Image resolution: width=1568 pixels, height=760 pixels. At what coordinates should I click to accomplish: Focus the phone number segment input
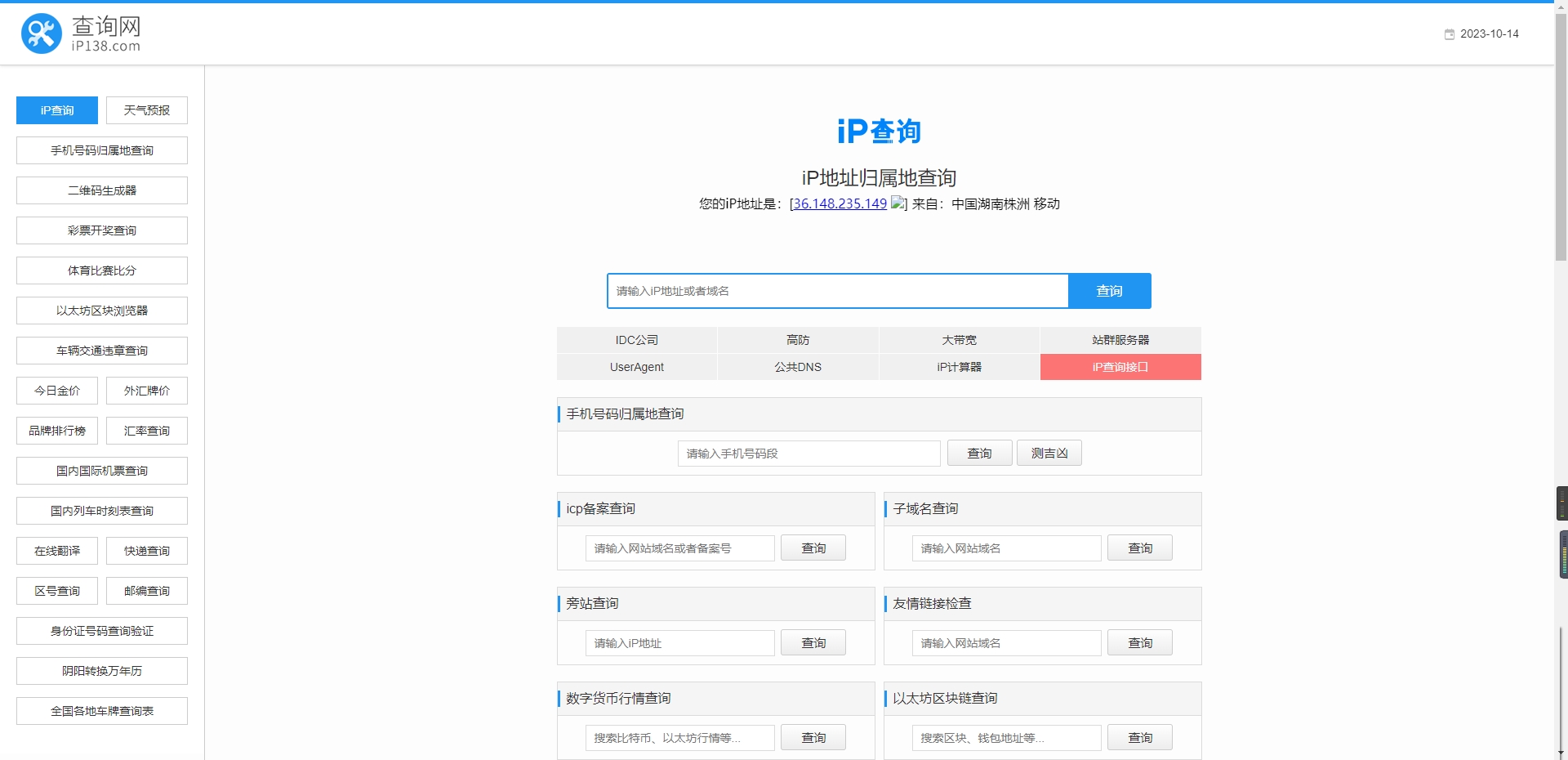pyautogui.click(x=809, y=454)
